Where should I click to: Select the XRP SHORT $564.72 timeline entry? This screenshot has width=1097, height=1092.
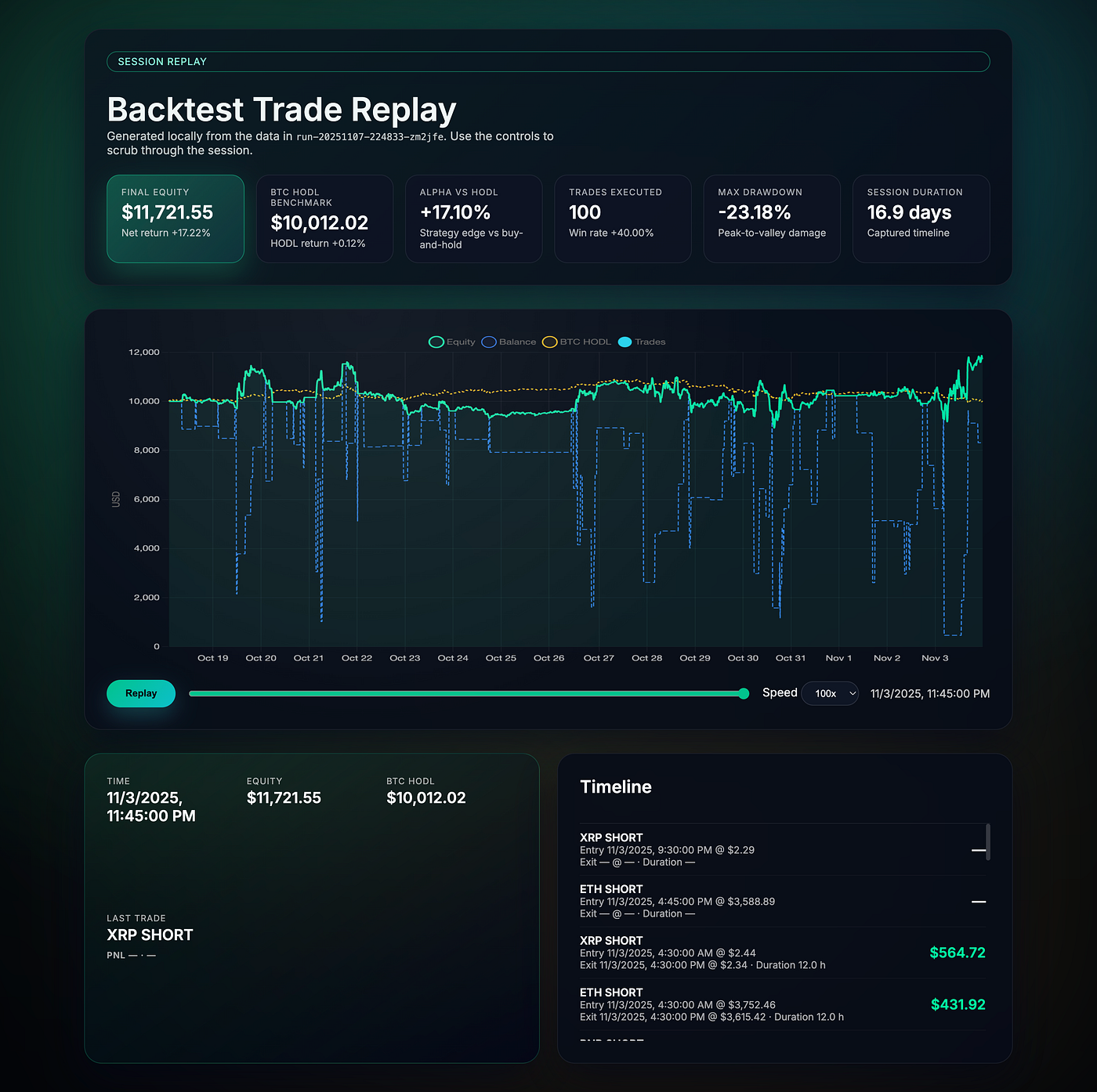pyautogui.click(x=783, y=953)
